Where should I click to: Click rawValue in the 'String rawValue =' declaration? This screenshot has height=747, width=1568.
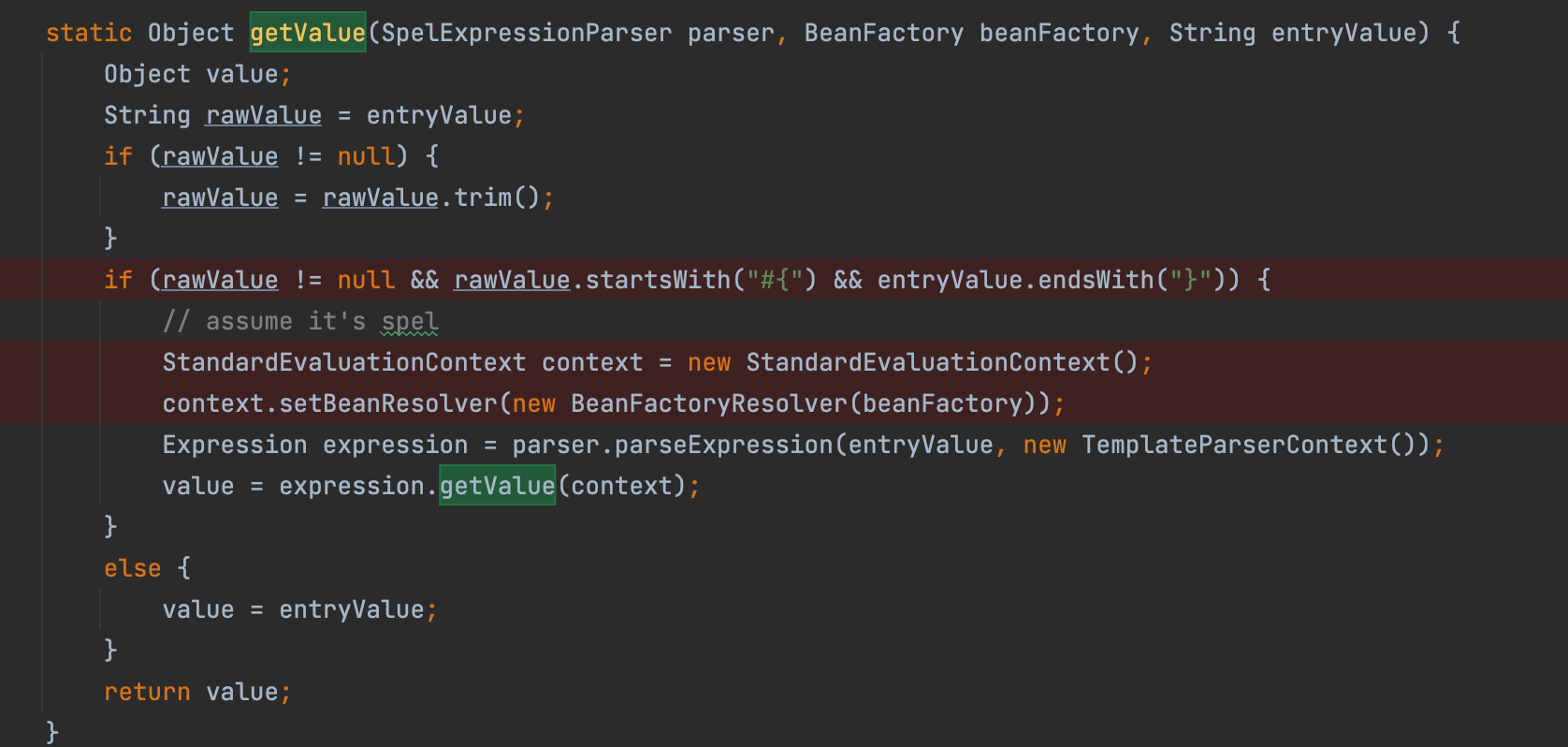[264, 115]
